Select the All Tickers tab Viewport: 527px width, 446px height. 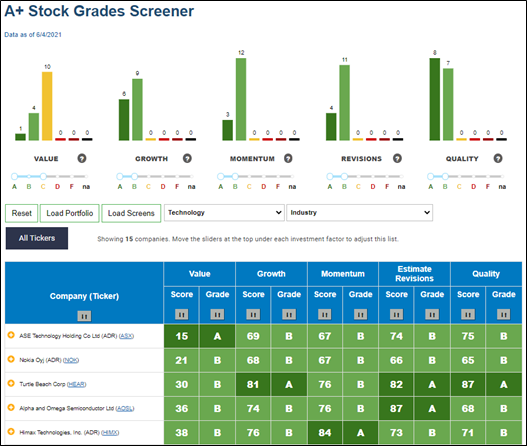pos(37,238)
